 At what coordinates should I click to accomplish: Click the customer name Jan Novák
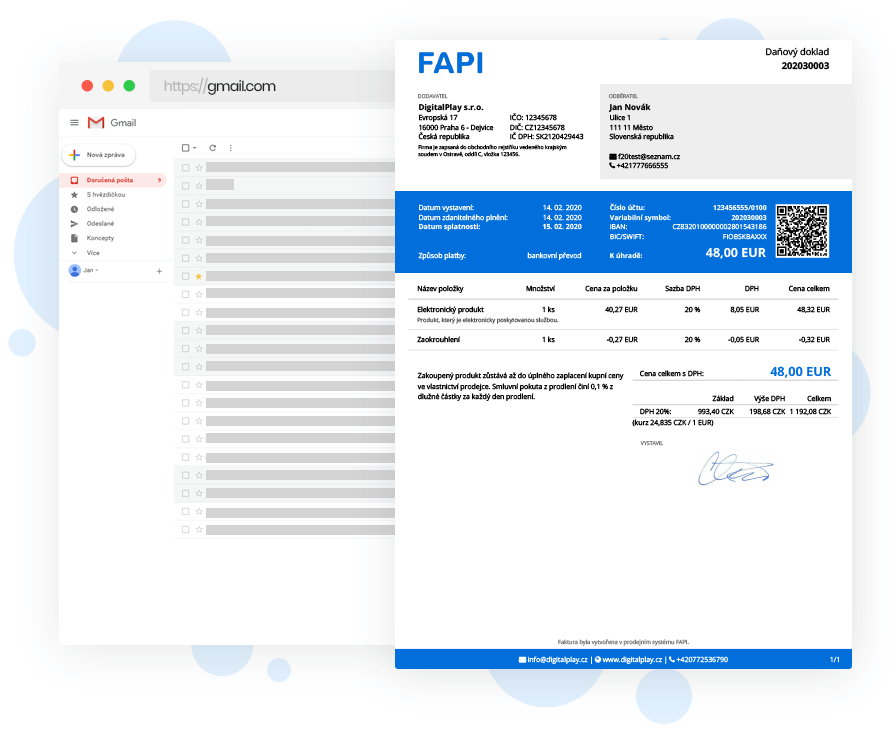pos(630,107)
